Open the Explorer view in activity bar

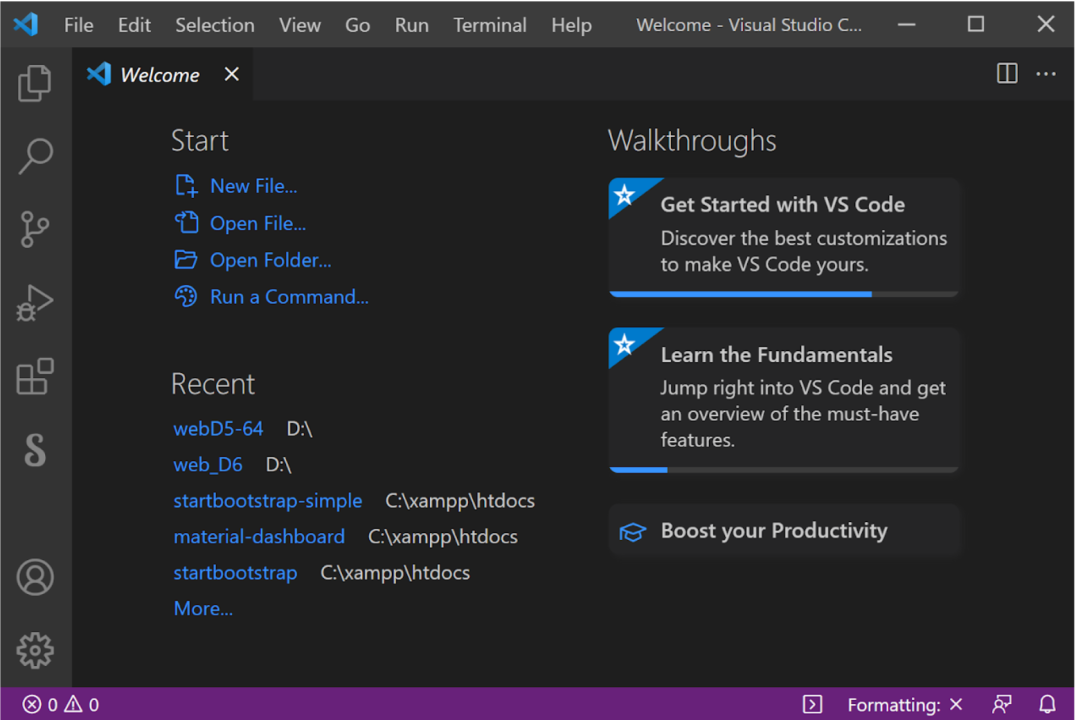click(x=35, y=83)
